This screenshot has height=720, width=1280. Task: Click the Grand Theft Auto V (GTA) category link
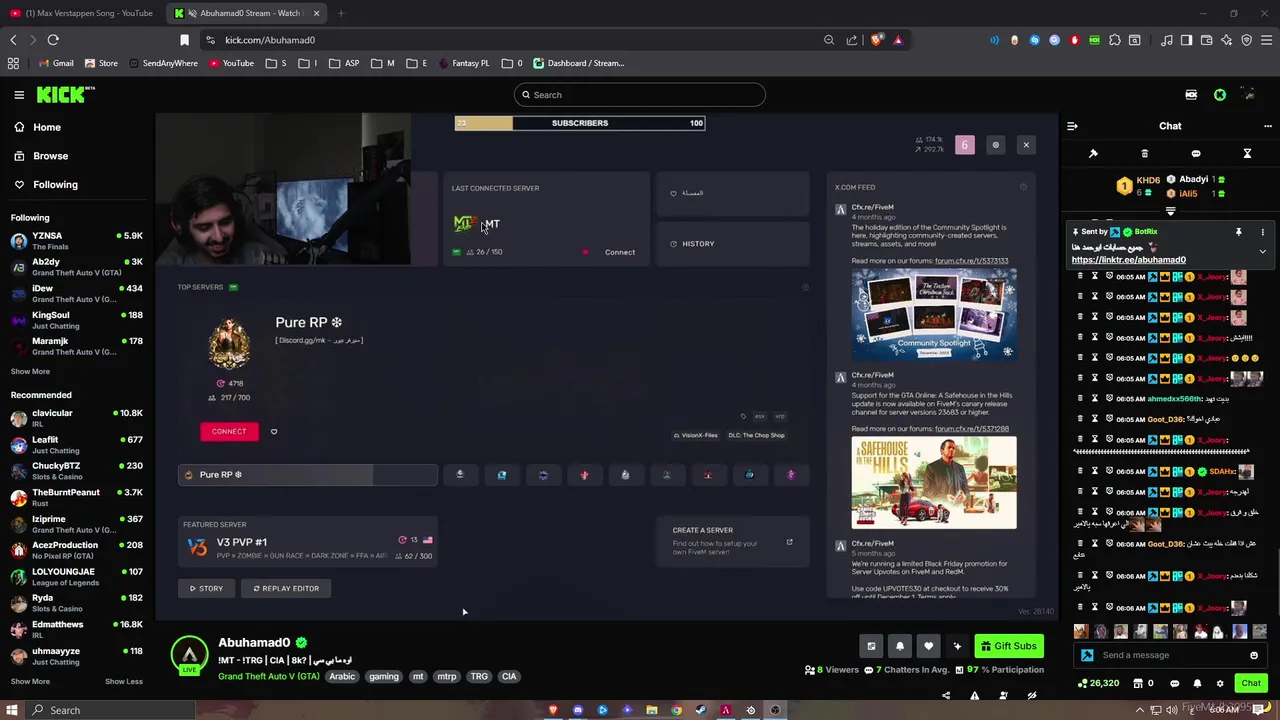(269, 677)
